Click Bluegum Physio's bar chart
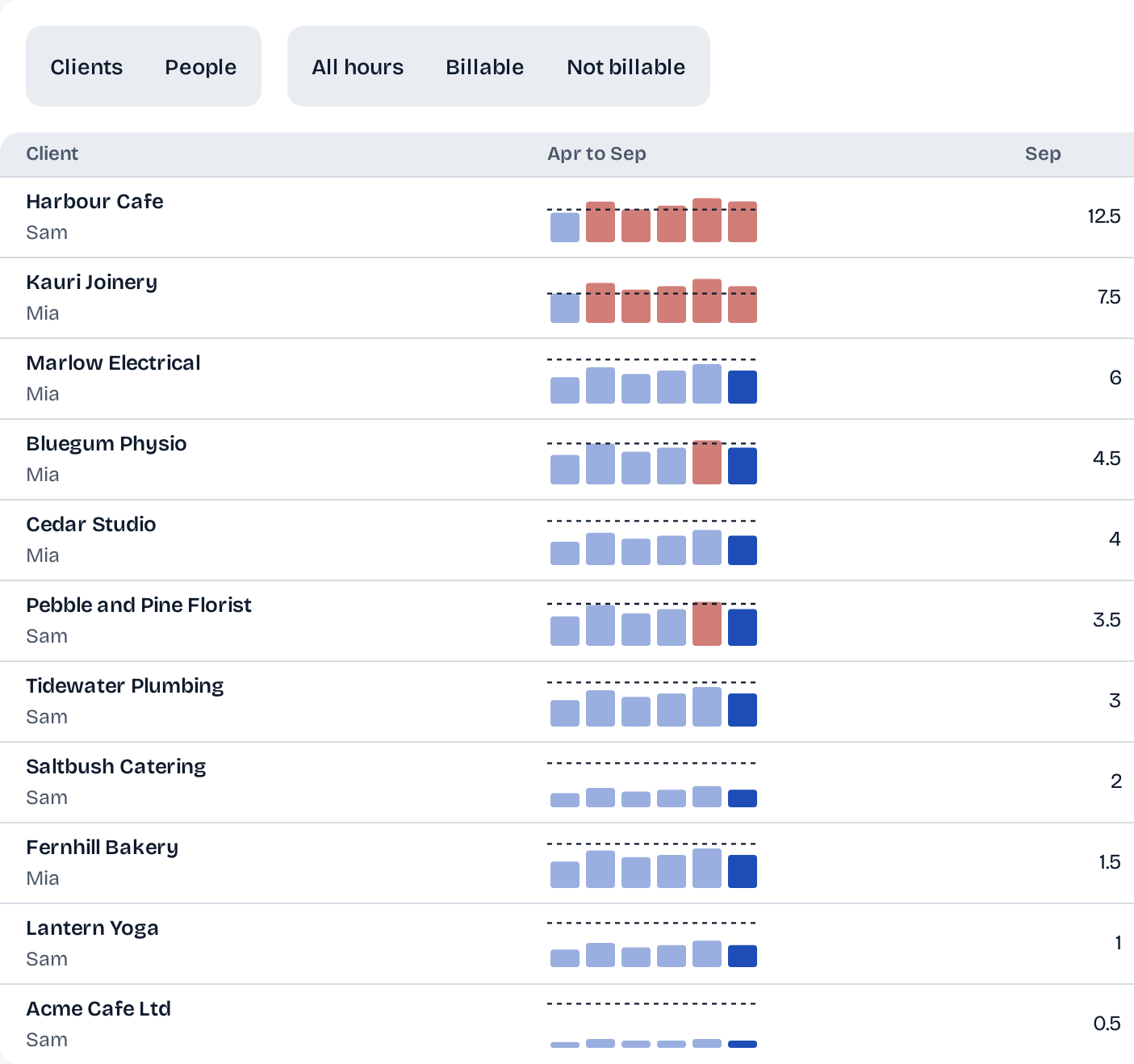The image size is (1134, 1064). (652, 462)
